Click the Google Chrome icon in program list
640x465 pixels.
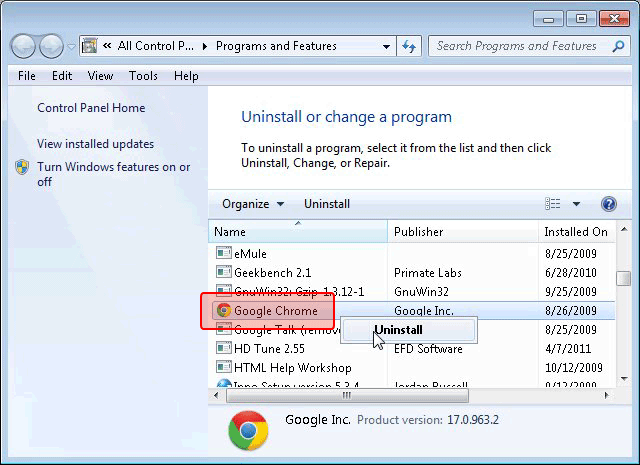click(x=224, y=311)
